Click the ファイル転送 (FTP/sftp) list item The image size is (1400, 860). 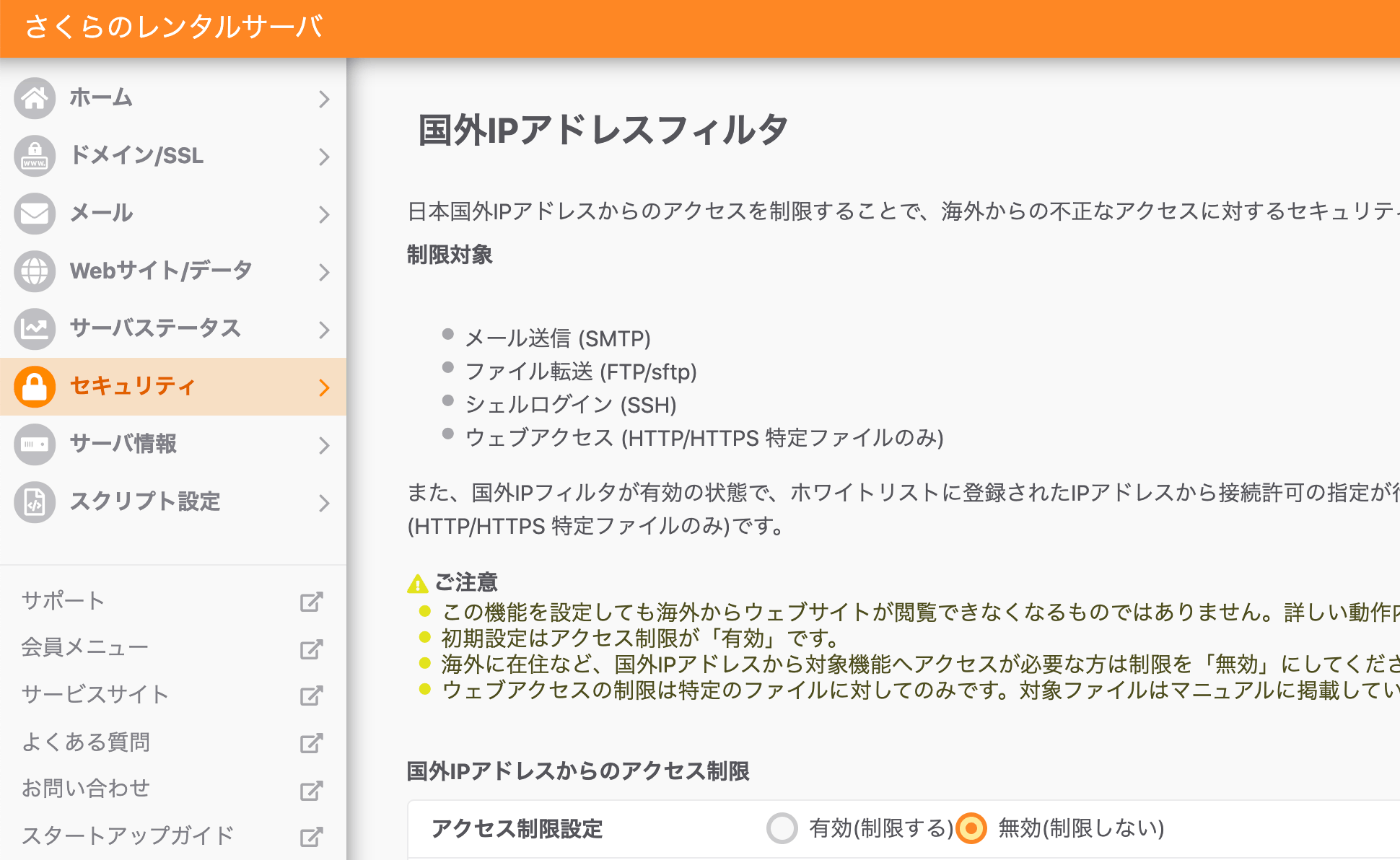(x=581, y=372)
